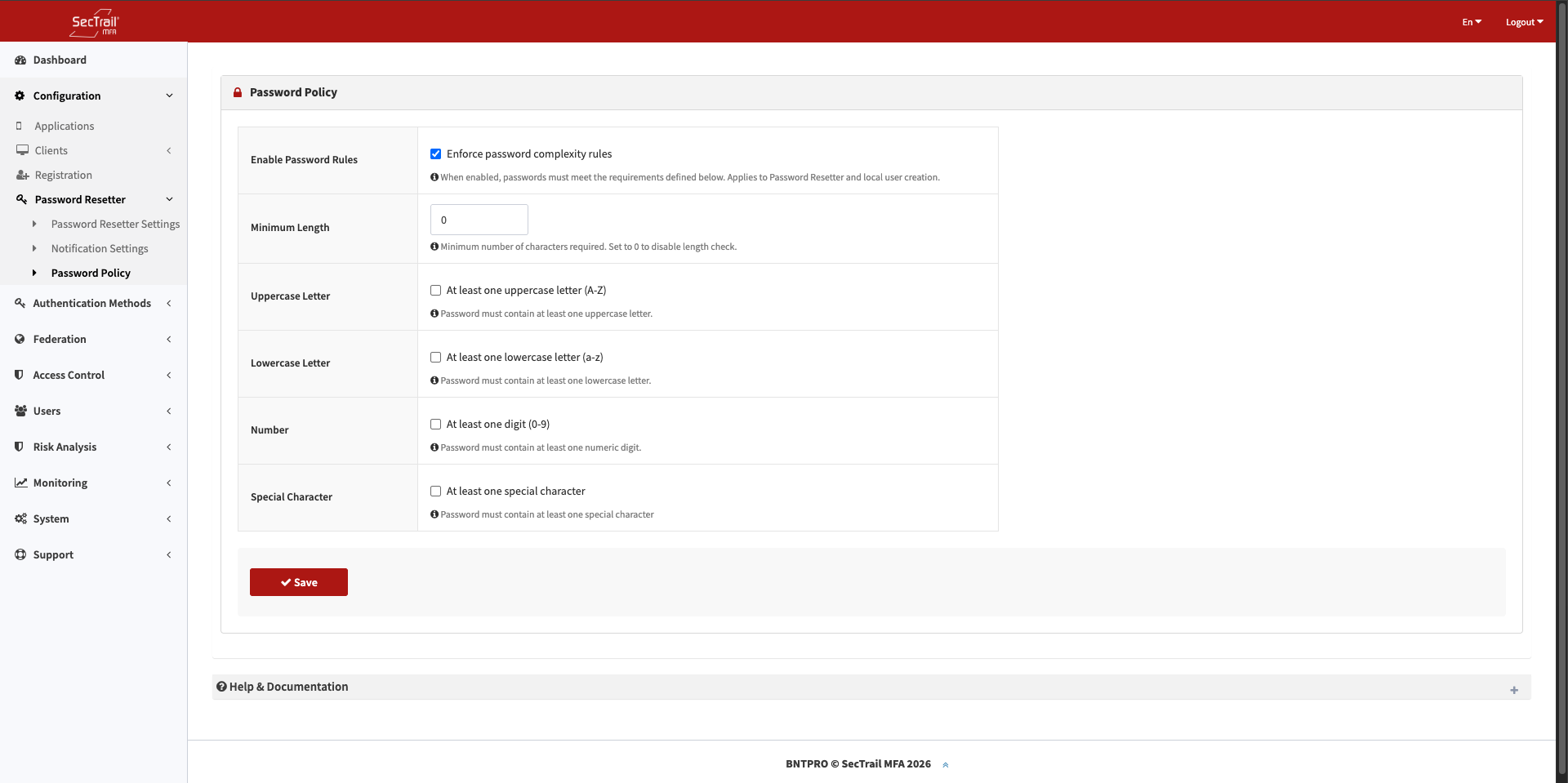Click the Minimum Length input field
The width and height of the screenshot is (1568, 783).
click(479, 220)
